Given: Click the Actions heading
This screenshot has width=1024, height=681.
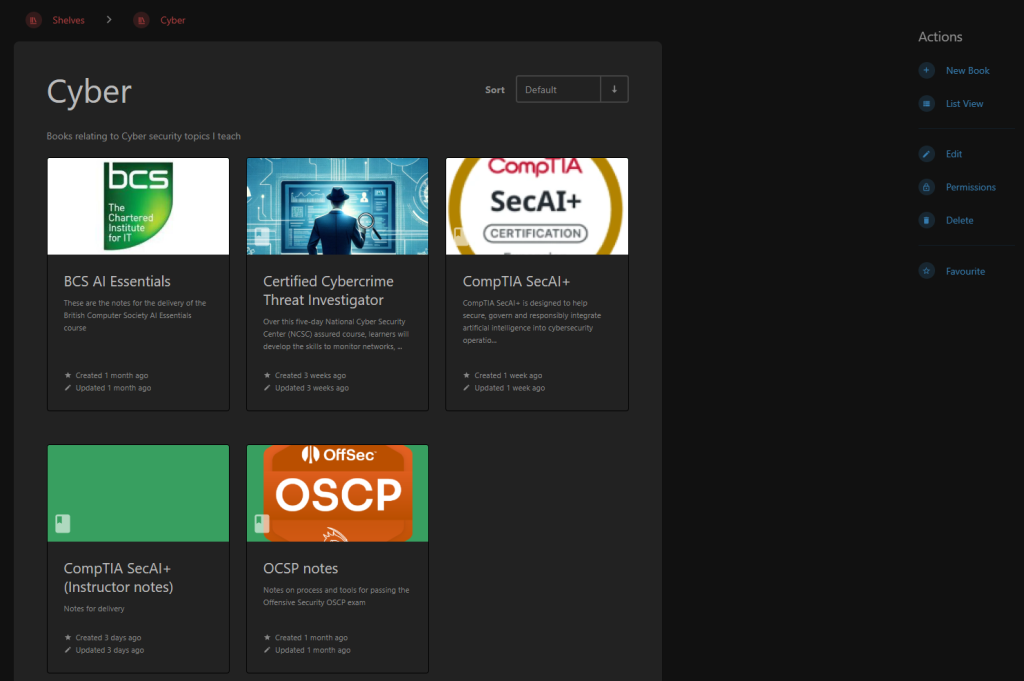Looking at the screenshot, I should 940,37.
